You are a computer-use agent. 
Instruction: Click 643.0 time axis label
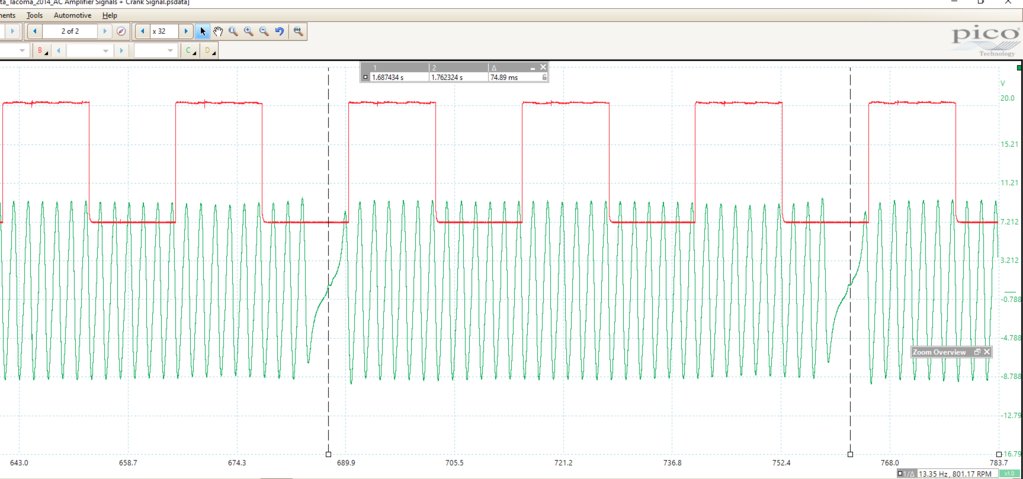click(20, 463)
